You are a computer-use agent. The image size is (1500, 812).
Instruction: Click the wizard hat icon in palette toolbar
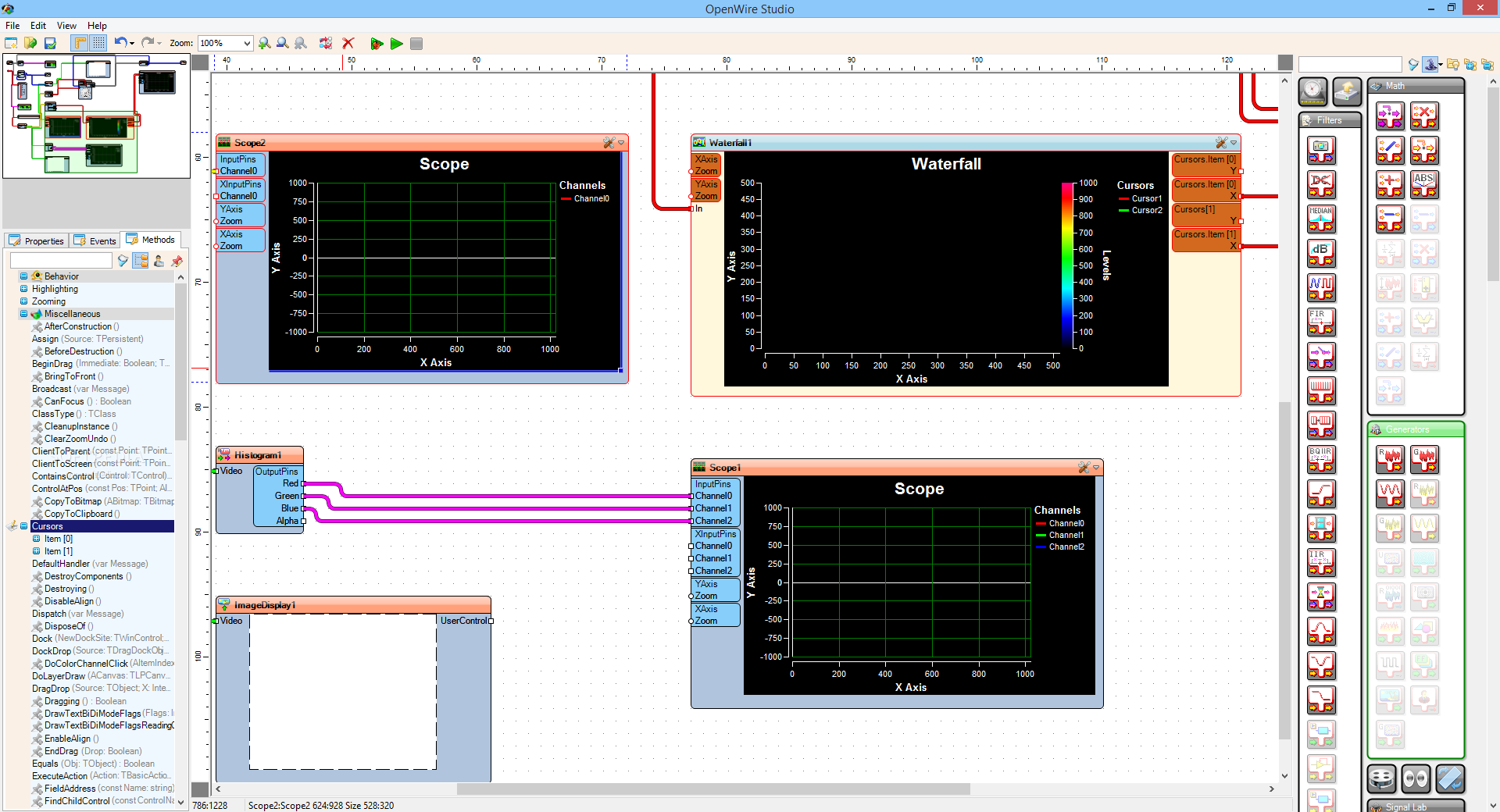click(1430, 65)
